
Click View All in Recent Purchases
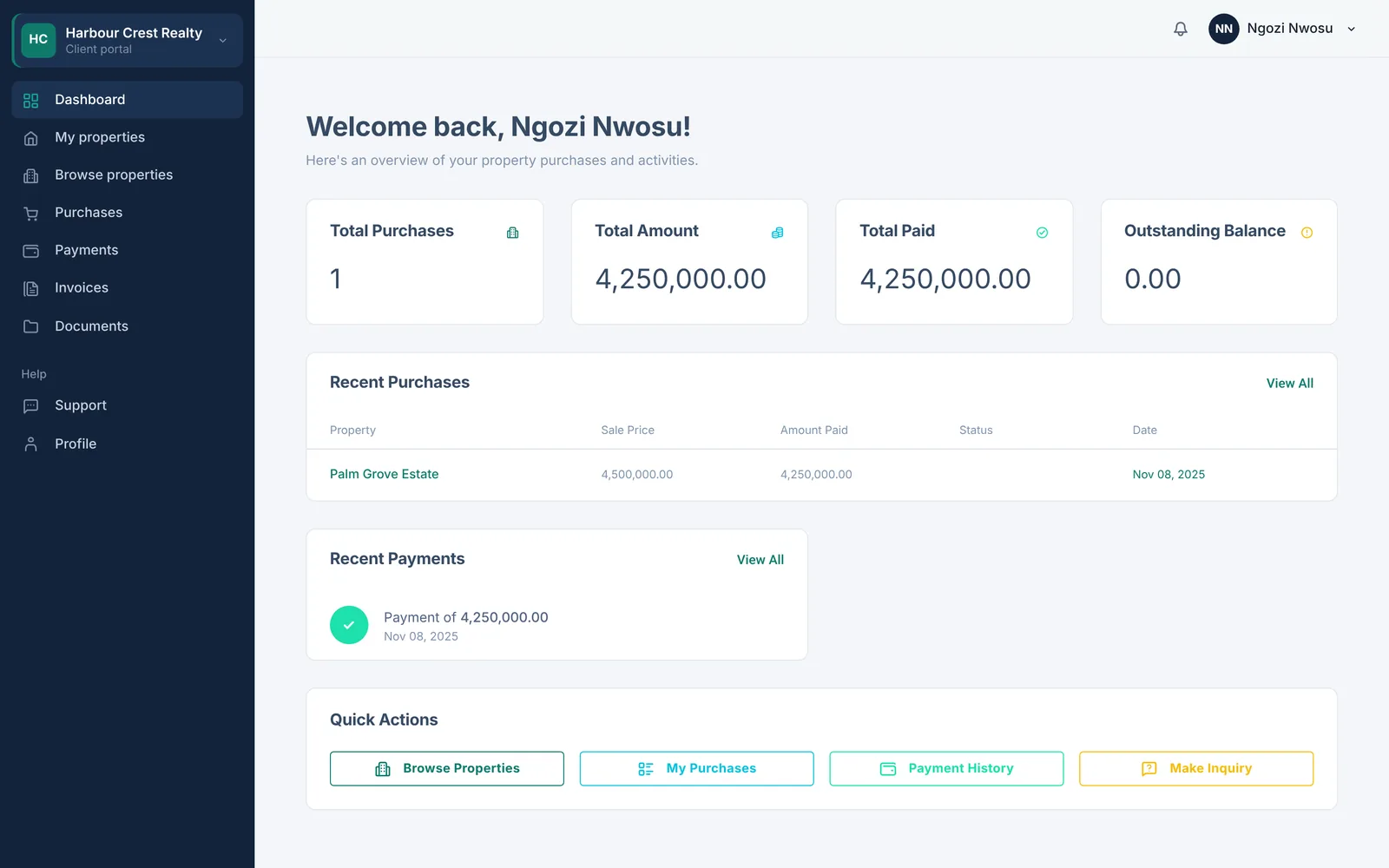point(1289,384)
